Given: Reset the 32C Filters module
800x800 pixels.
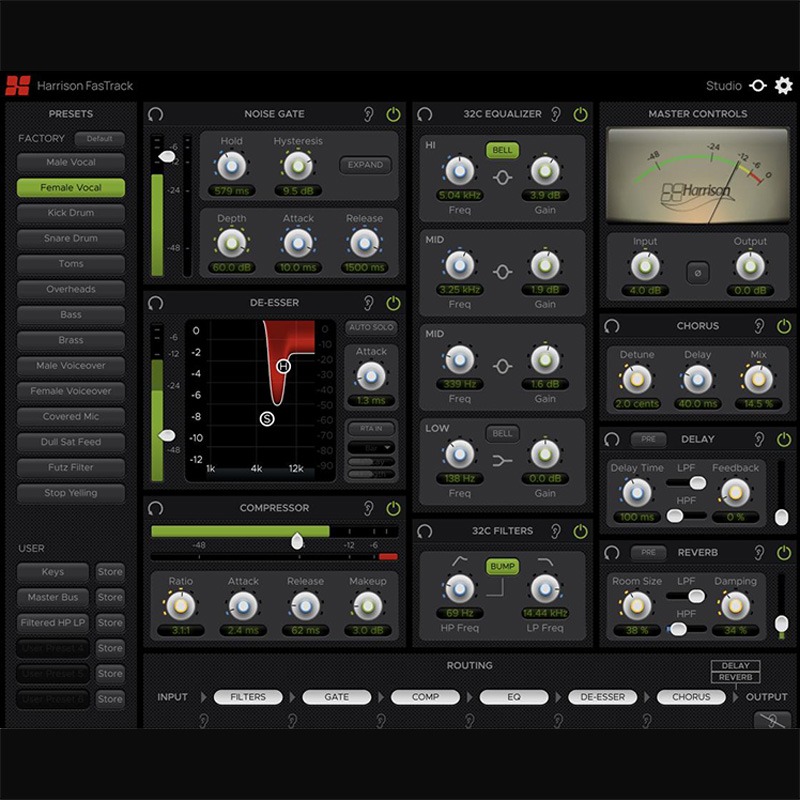Looking at the screenshot, I should [x=424, y=531].
